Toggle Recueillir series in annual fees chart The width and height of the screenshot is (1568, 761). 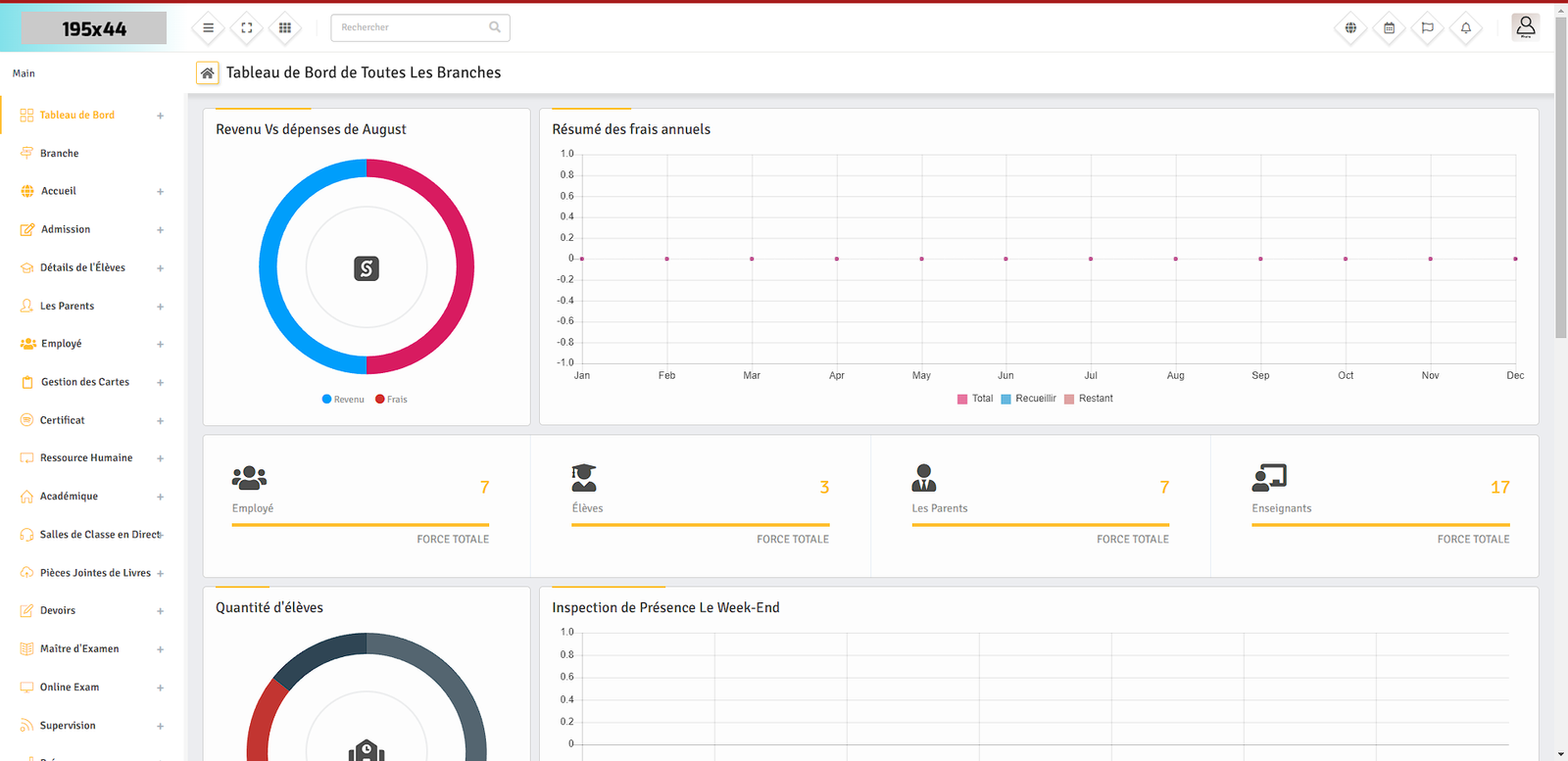1029,399
